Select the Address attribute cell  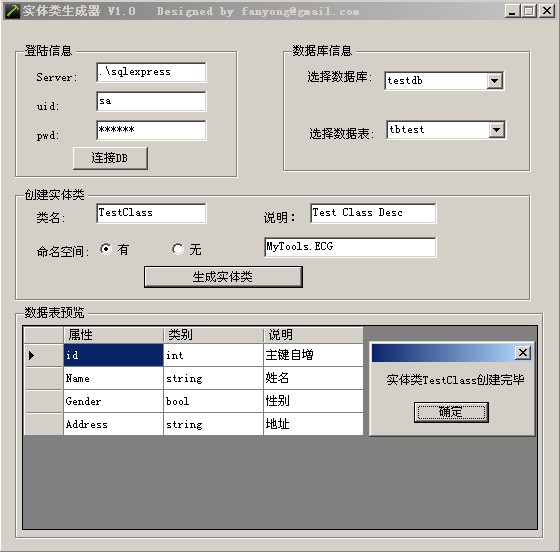[x=113, y=424]
